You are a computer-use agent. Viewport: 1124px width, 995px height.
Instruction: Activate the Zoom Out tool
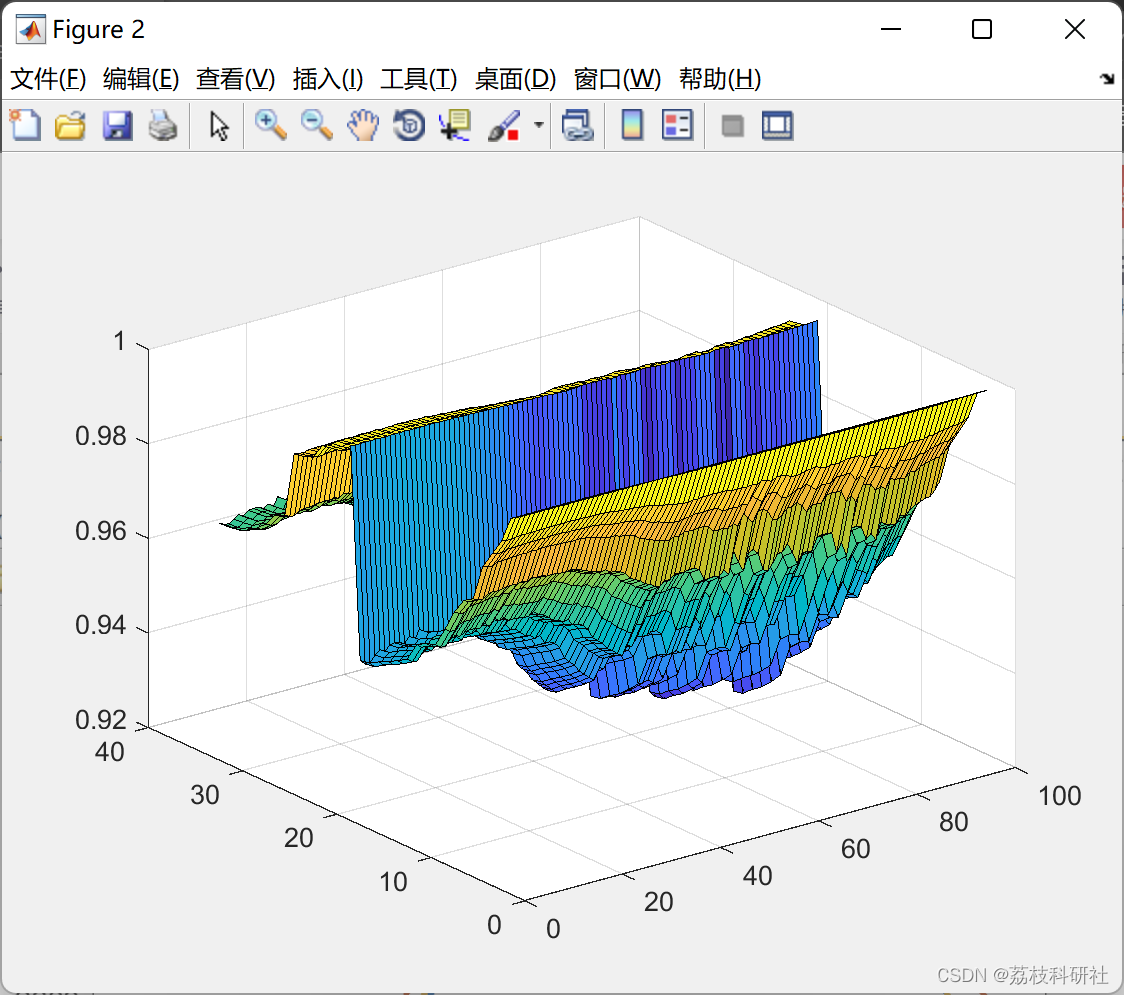[x=316, y=125]
